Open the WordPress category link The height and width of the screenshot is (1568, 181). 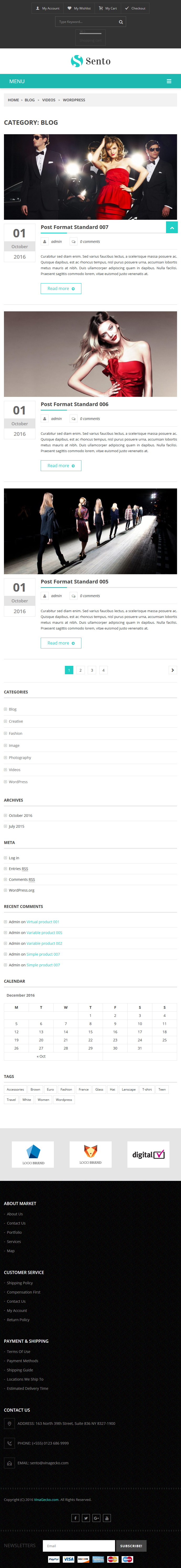(18, 782)
